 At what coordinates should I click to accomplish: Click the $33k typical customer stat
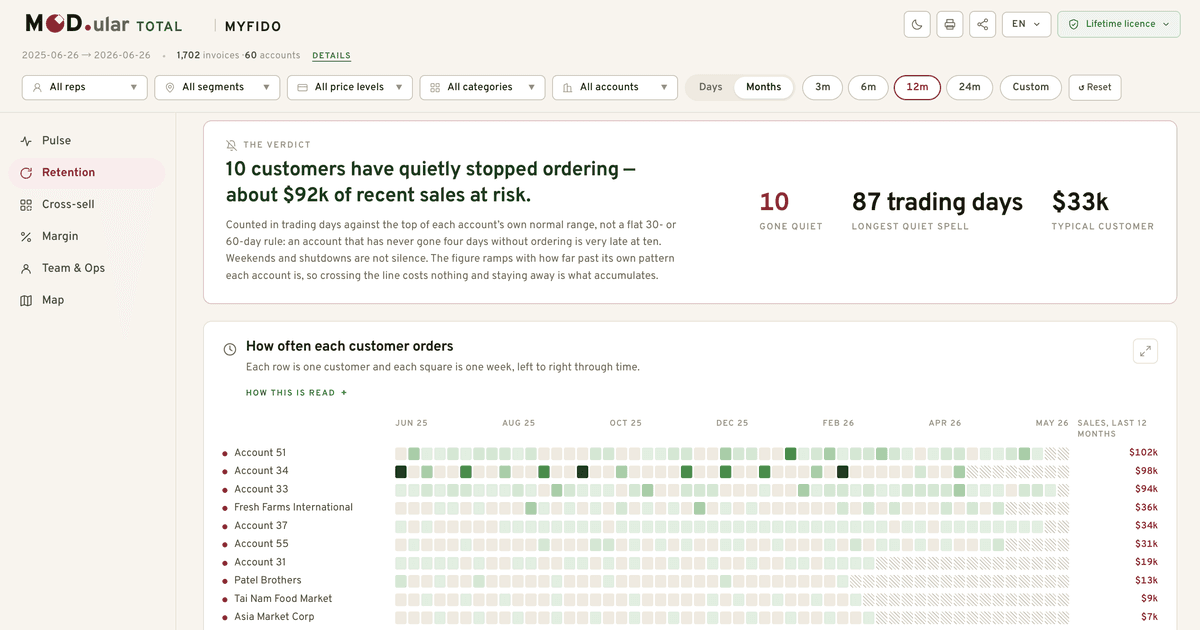point(1102,211)
